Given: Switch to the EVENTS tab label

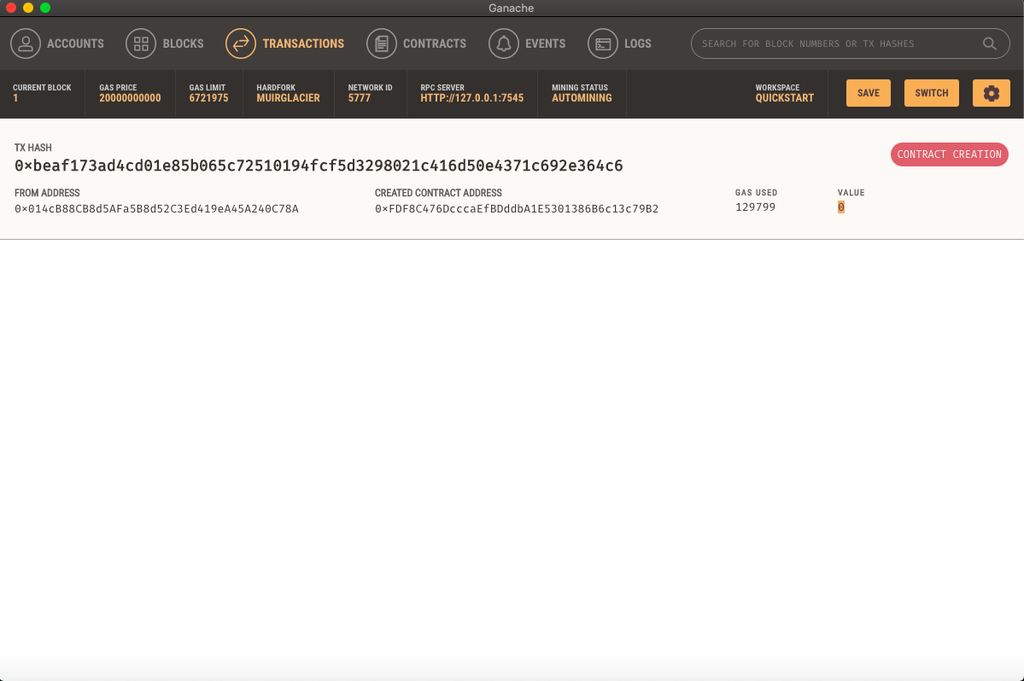Looking at the screenshot, I should [x=545, y=44].
